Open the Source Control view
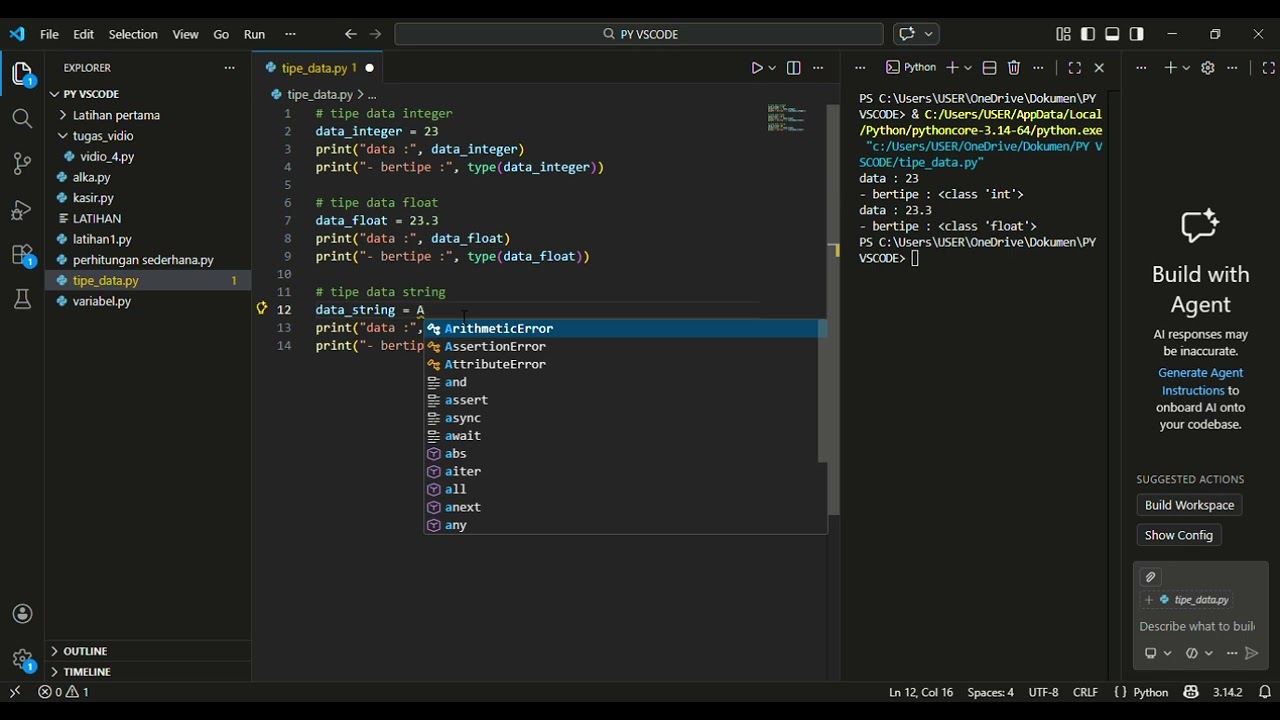1280x720 pixels. [22, 164]
